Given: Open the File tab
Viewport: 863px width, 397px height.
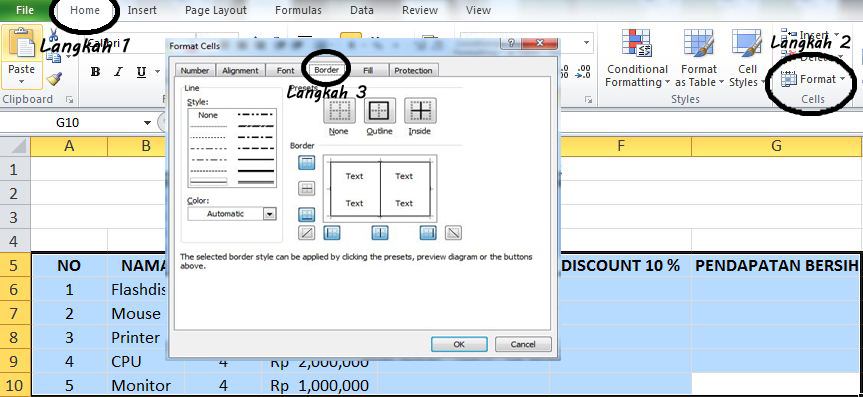Looking at the screenshot, I should 25,10.
